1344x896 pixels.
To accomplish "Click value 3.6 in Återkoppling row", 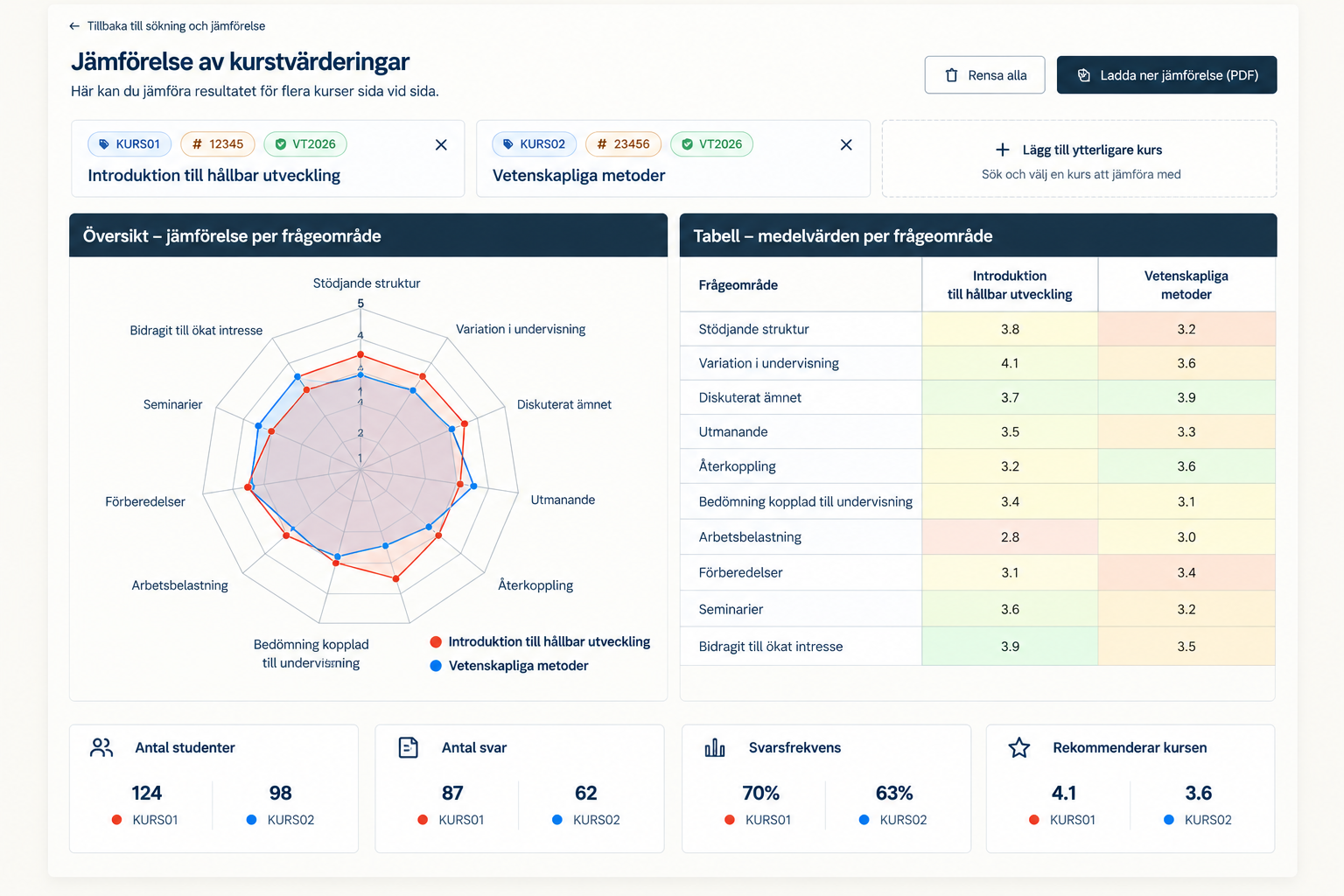I will (1186, 467).
